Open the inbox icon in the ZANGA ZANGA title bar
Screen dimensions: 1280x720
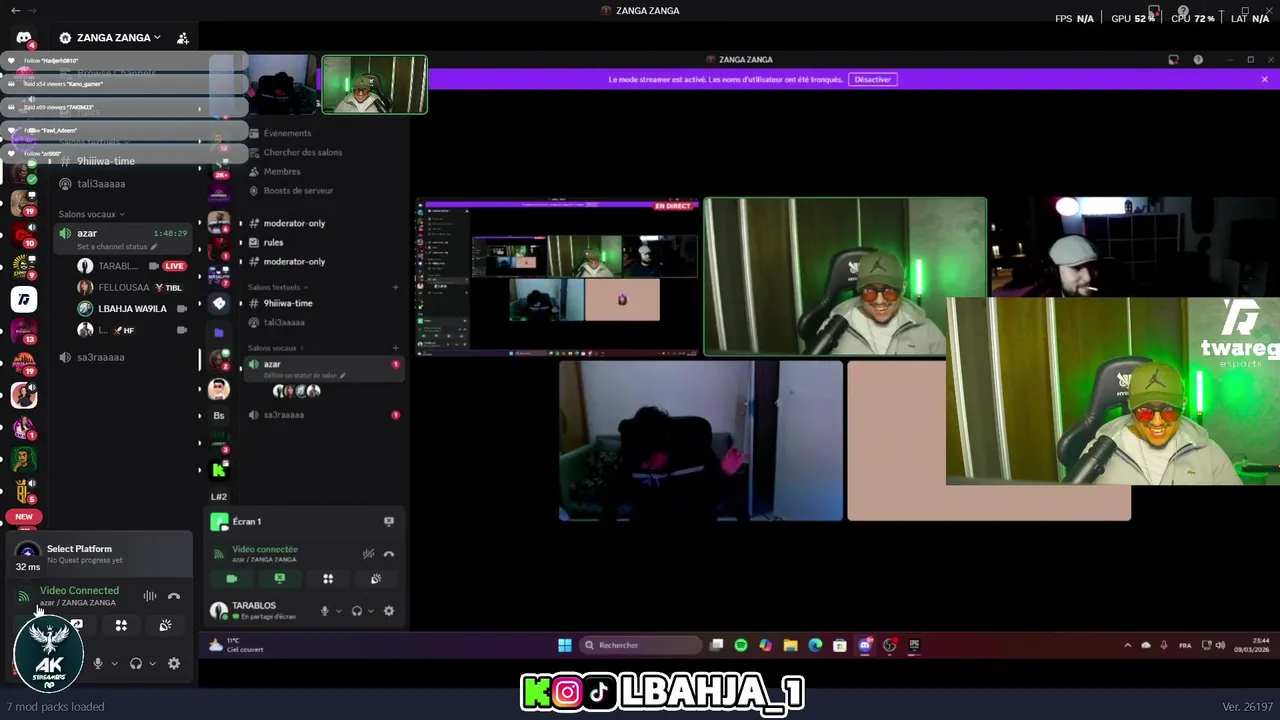(x=1173, y=60)
